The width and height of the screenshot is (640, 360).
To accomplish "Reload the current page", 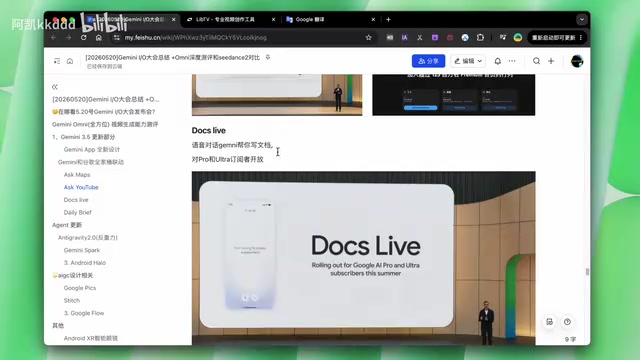I will click(84, 38).
